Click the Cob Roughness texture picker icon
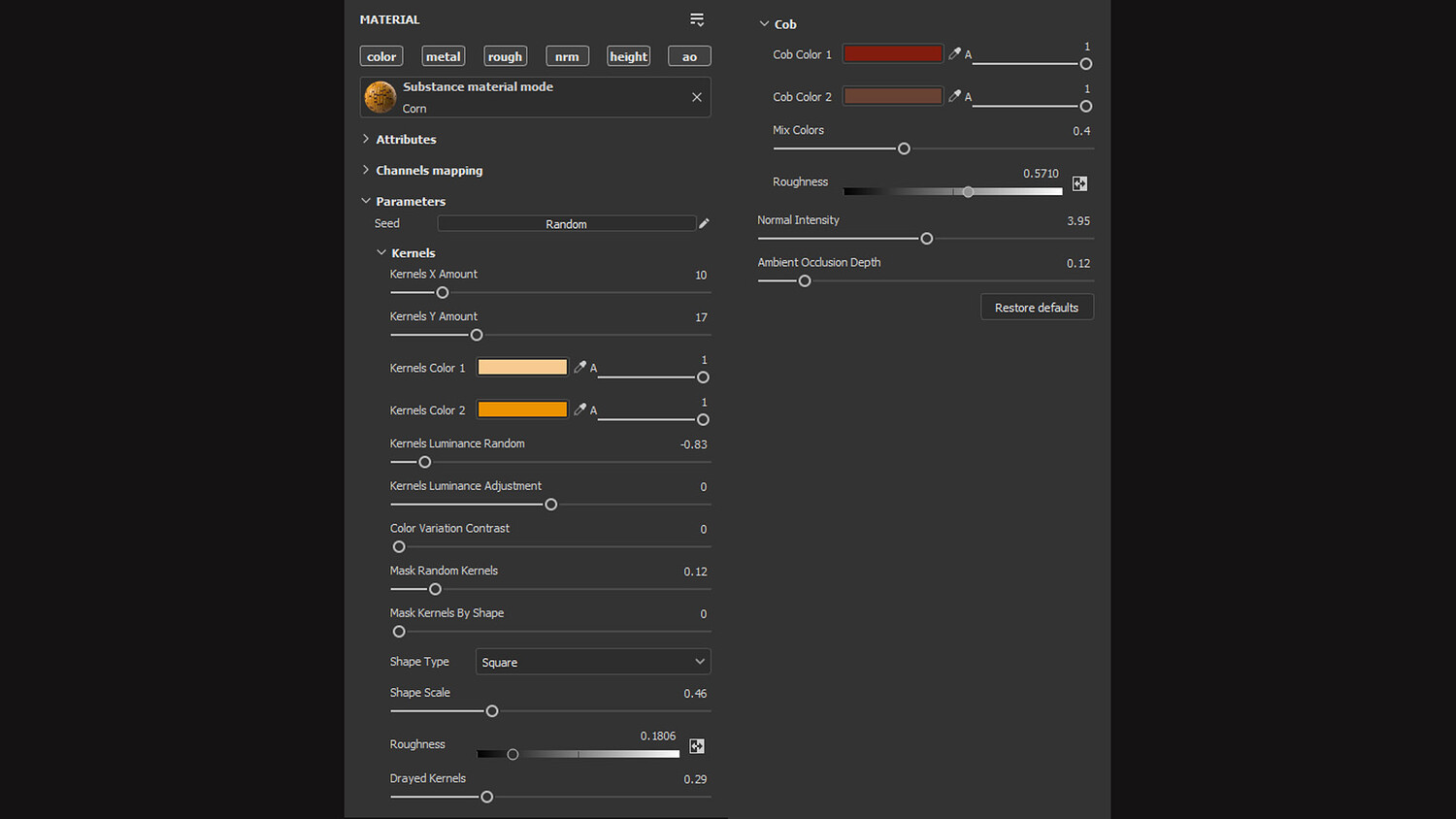Viewport: 1456px width, 819px height. click(x=1079, y=183)
